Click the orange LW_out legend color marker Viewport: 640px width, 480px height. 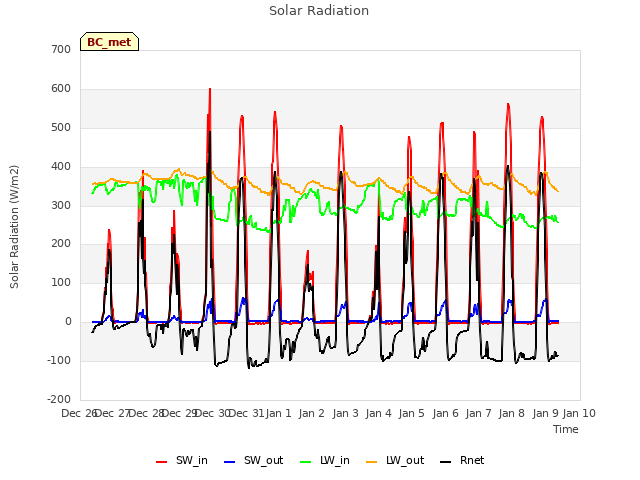point(371,462)
